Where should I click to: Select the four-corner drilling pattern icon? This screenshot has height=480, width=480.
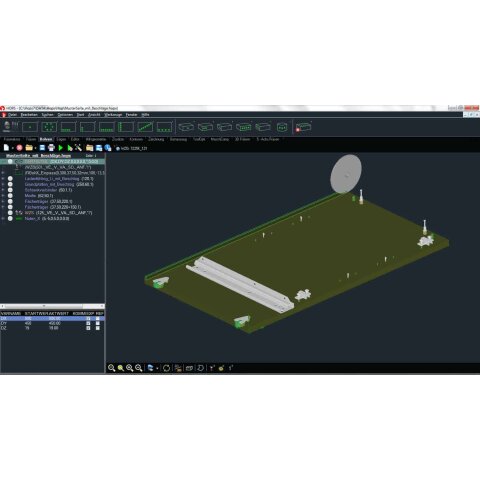pyautogui.click(x=49, y=127)
